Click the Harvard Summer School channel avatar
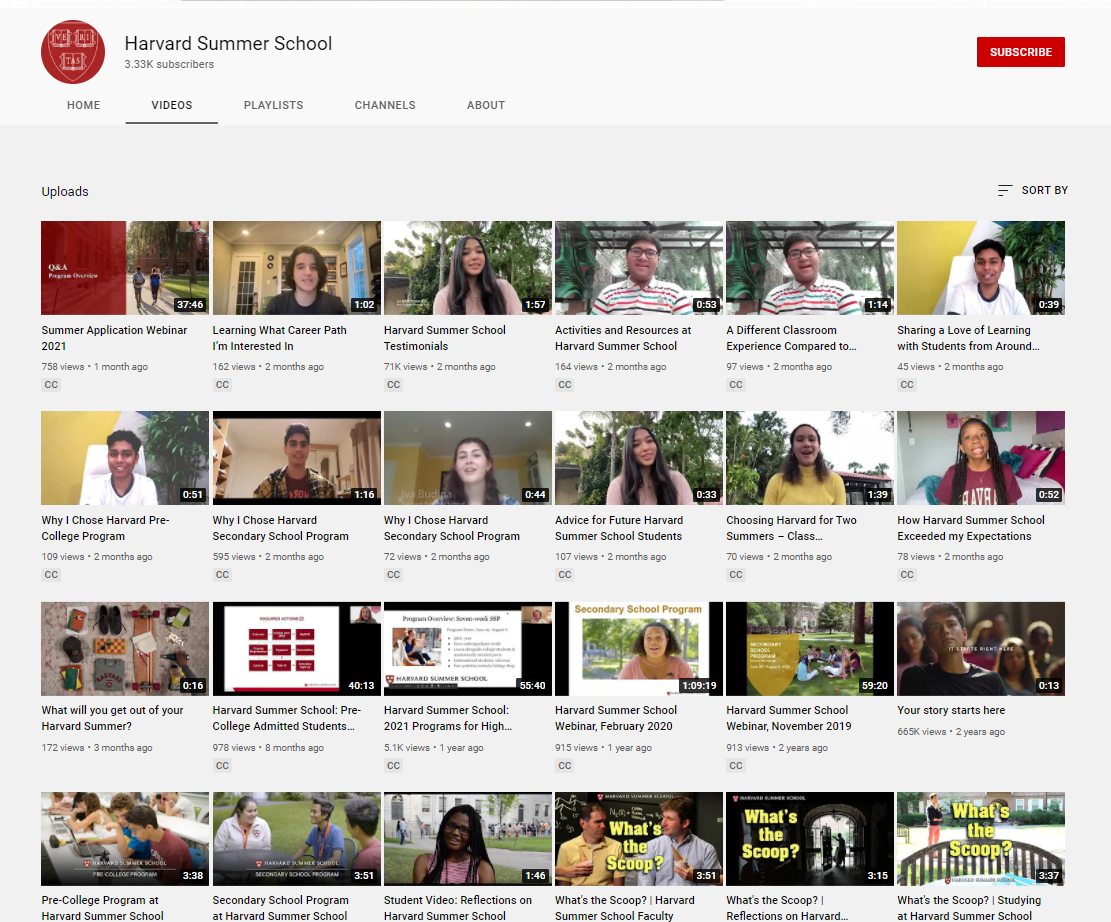This screenshot has height=922, width=1111. click(x=73, y=52)
